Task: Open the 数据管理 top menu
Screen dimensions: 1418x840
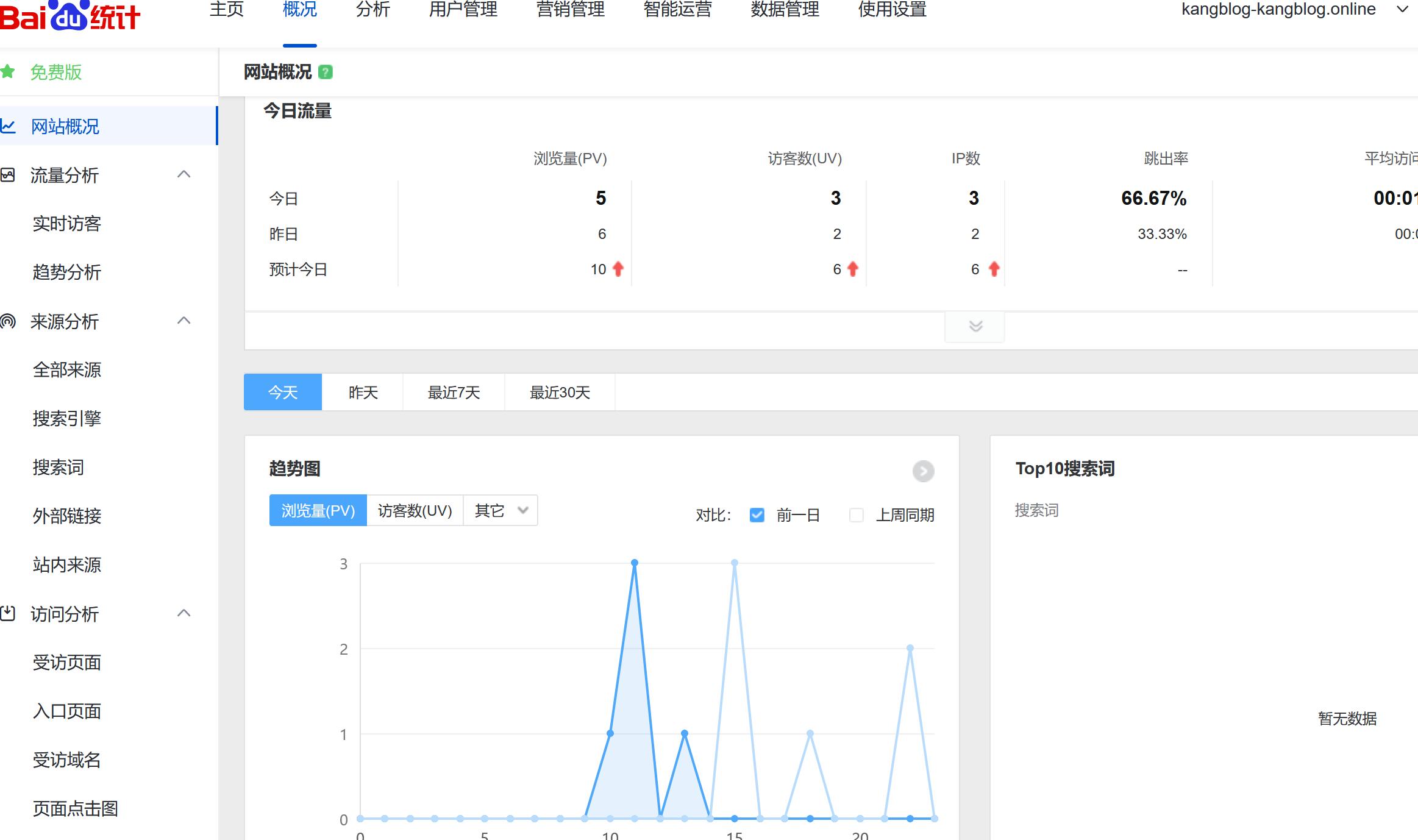Action: click(785, 10)
